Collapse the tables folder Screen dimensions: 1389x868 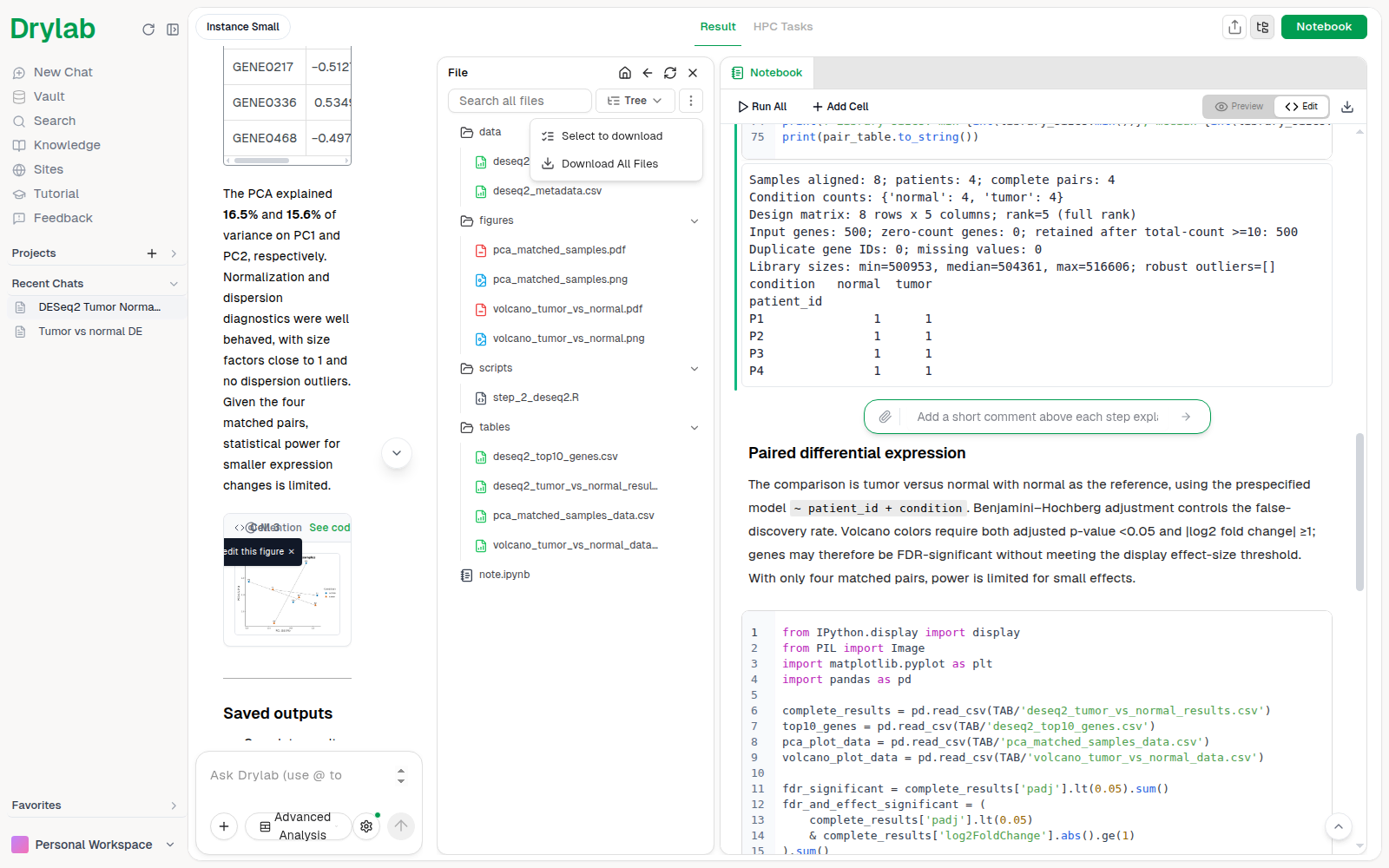[694, 428]
